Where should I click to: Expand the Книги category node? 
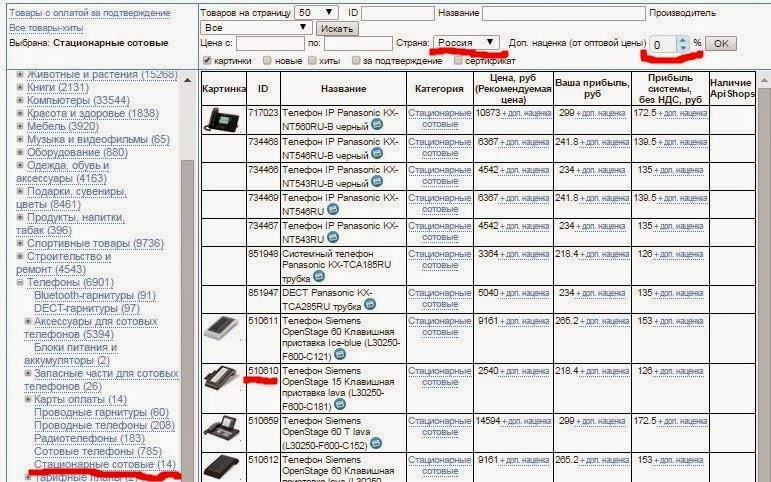(x=20, y=87)
